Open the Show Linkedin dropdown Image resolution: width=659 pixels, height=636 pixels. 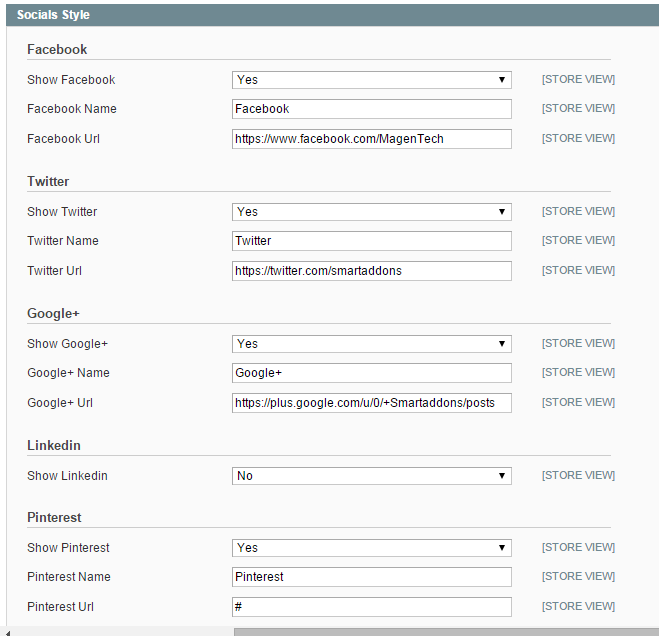coord(372,476)
